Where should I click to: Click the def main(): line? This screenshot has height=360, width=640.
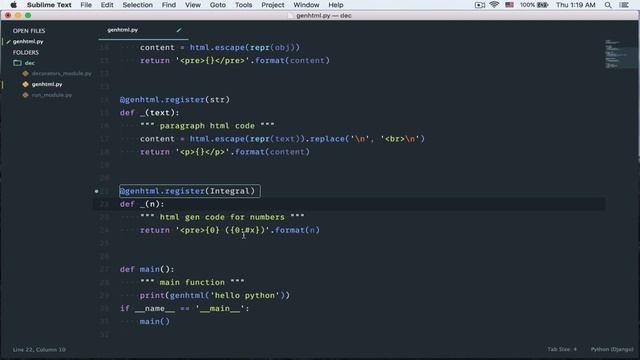point(147,269)
